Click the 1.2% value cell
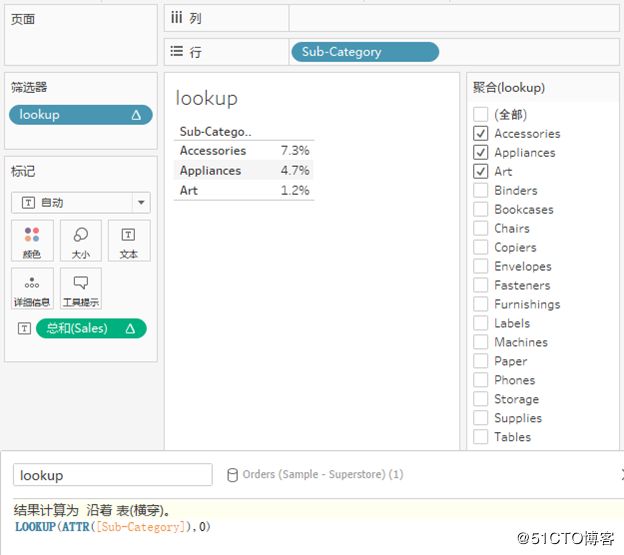624x555 pixels. [x=295, y=190]
